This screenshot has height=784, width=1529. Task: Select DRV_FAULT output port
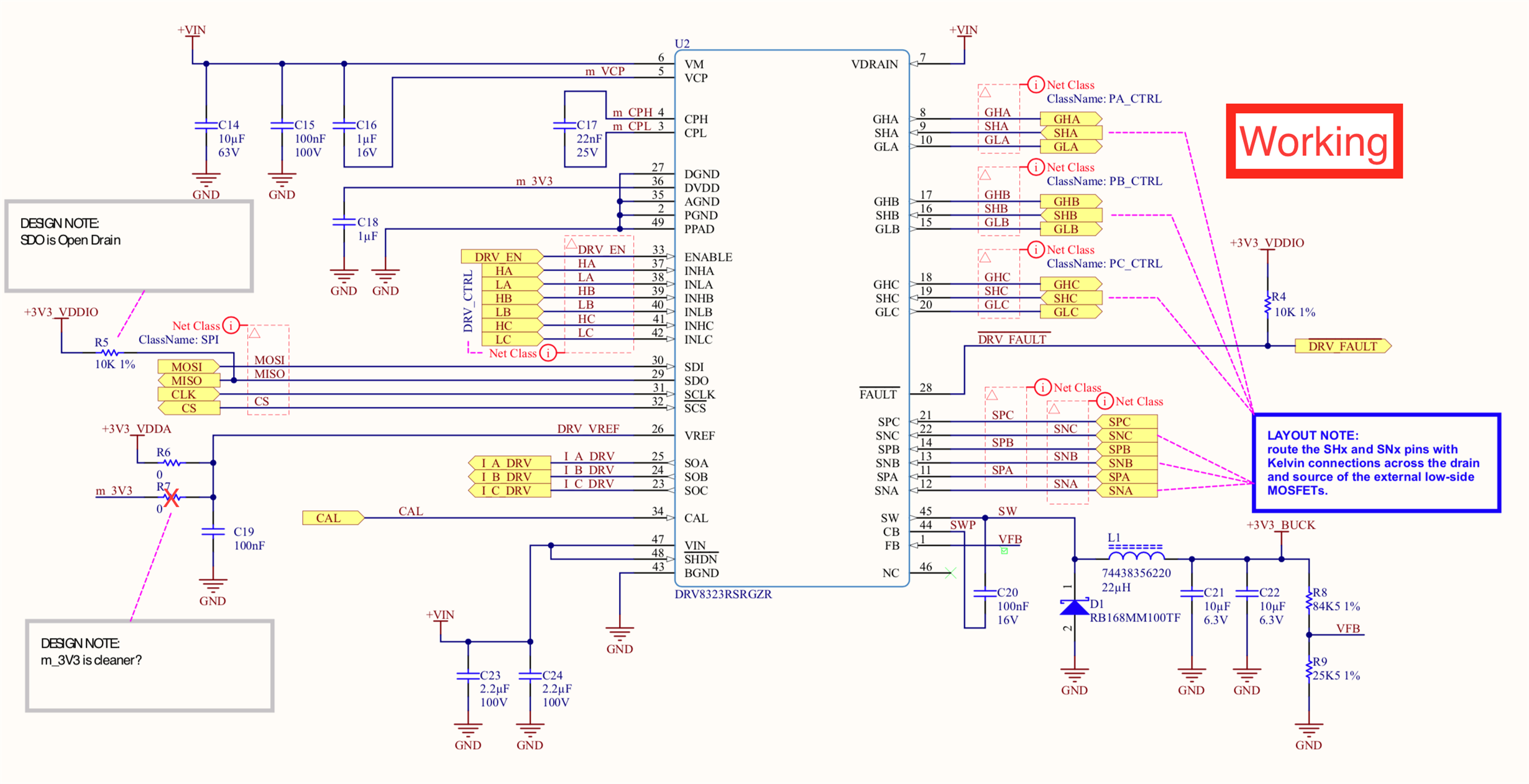pyautogui.click(x=1343, y=346)
